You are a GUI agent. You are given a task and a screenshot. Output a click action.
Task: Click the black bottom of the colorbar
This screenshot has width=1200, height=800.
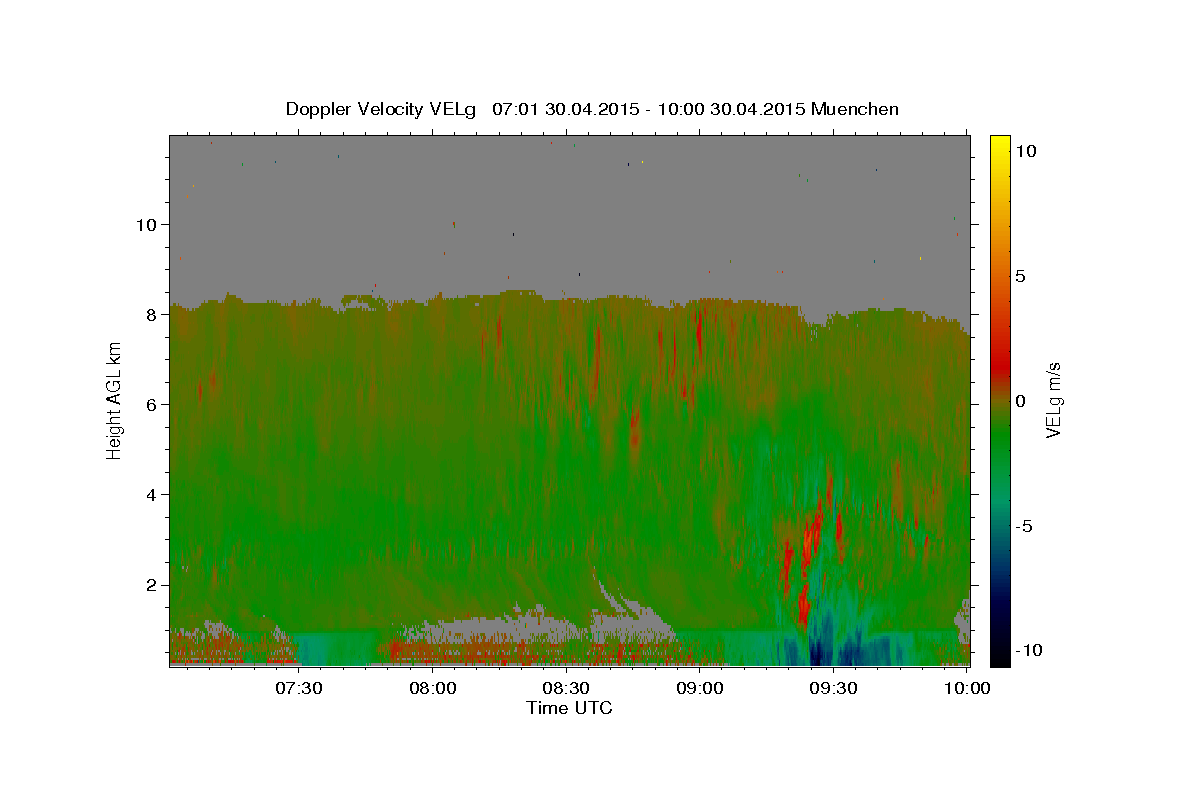(x=1000, y=657)
